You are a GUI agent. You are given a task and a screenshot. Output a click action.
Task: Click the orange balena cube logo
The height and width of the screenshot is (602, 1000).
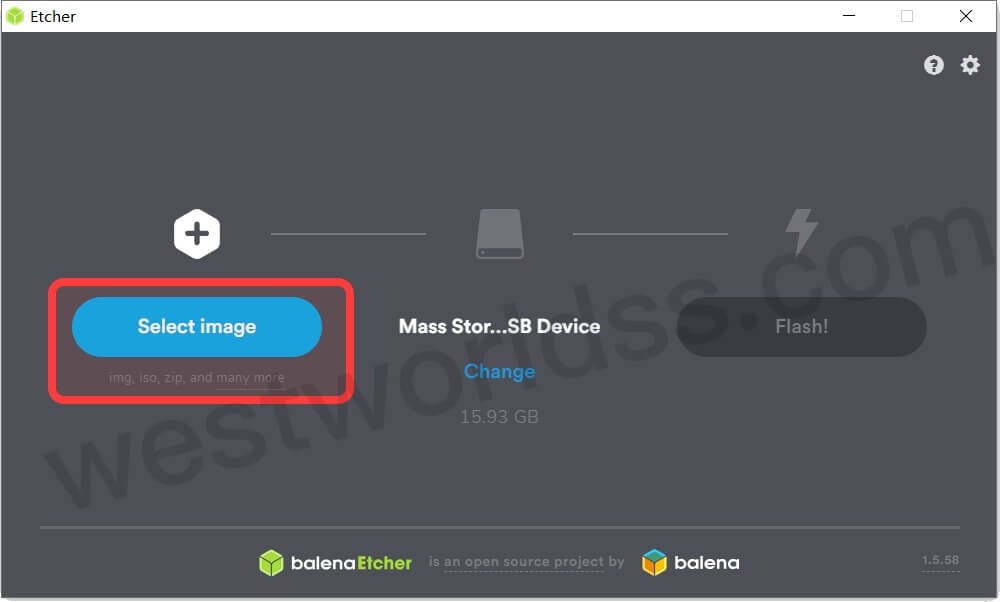tap(654, 562)
